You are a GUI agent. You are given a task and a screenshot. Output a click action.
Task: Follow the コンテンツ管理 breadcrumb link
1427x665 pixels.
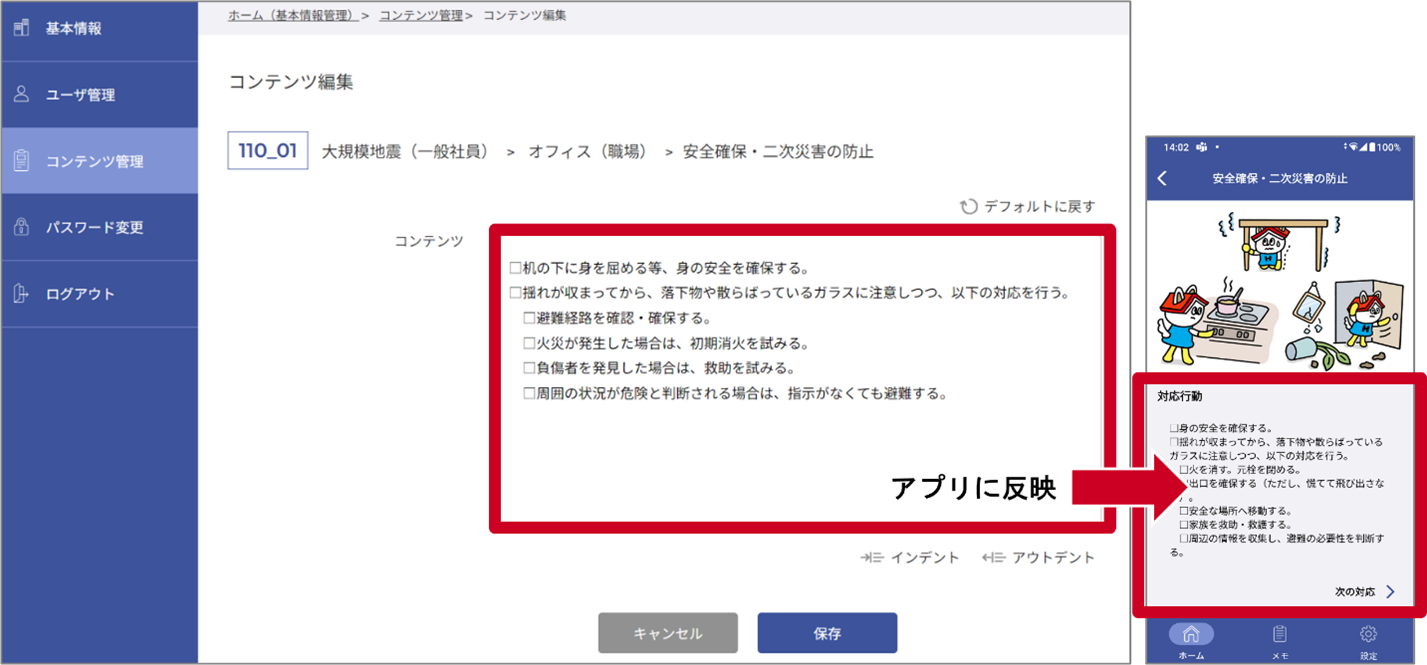click(x=421, y=16)
